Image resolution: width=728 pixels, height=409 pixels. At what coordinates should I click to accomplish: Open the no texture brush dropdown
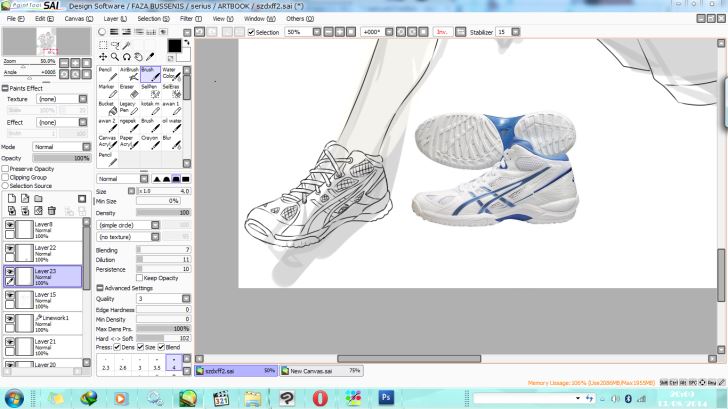[x=155, y=237]
